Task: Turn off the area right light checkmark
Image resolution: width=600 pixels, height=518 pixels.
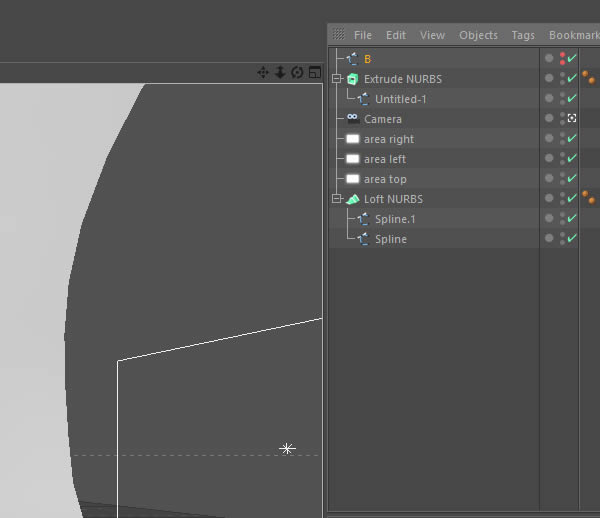Action: 572,138
